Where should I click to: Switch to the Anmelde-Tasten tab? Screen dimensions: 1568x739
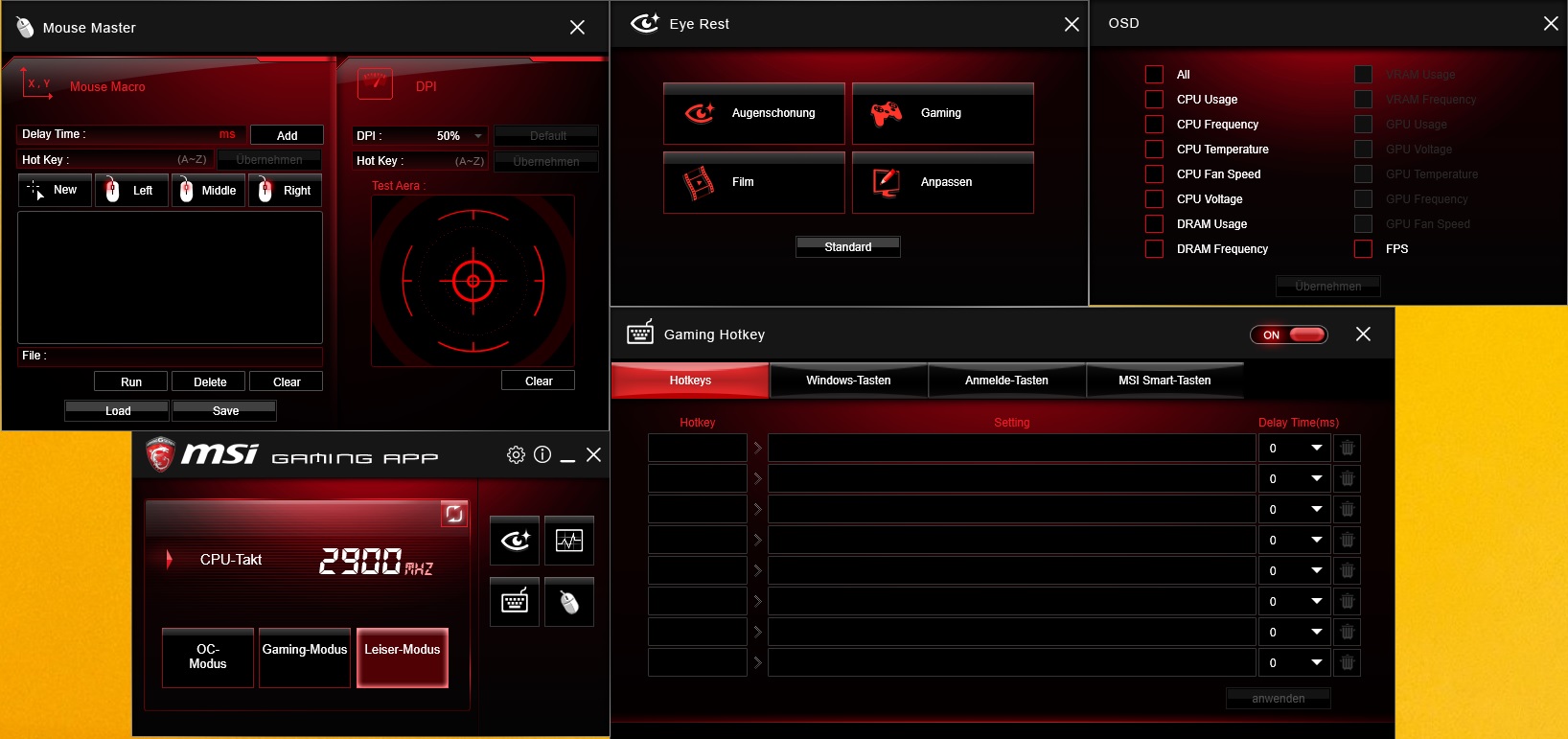tap(1006, 381)
